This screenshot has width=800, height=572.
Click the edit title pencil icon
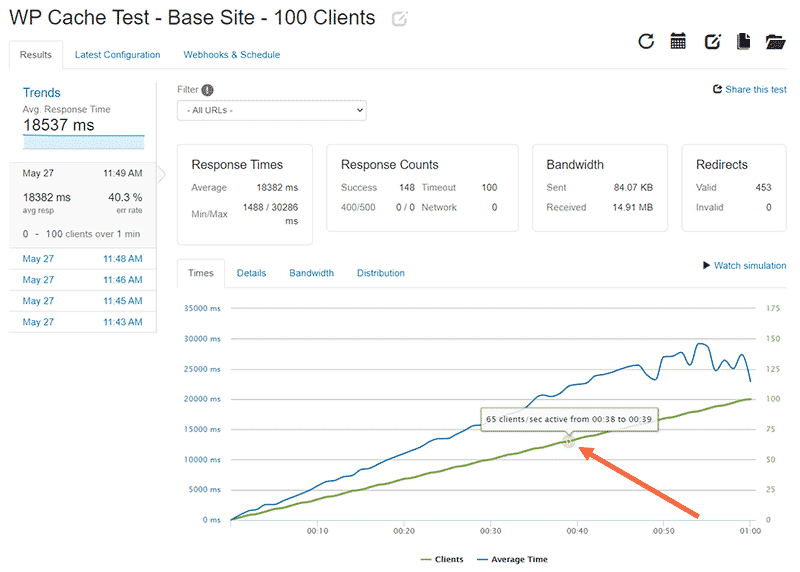[x=399, y=19]
